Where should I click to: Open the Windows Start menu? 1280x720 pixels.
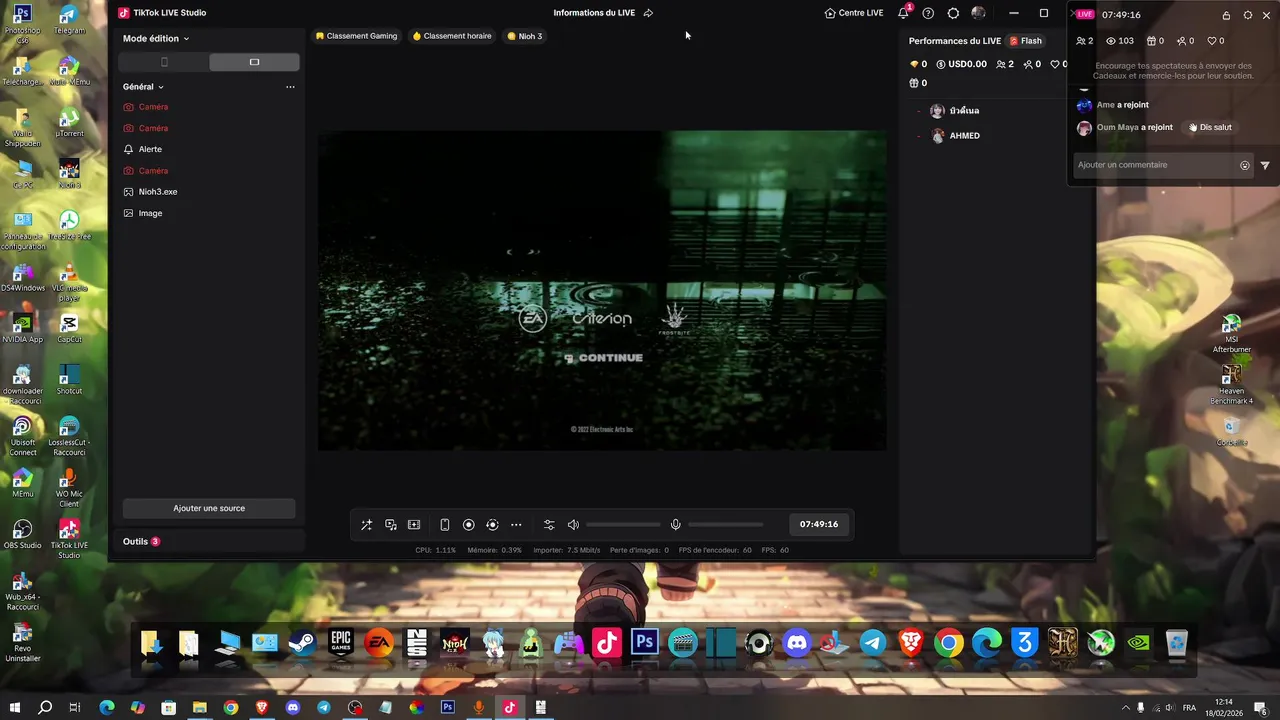point(15,707)
